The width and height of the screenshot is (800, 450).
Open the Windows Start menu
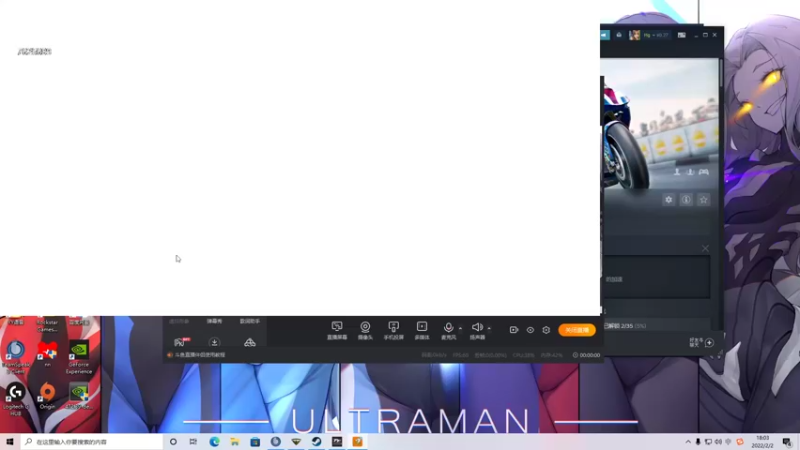point(10,442)
